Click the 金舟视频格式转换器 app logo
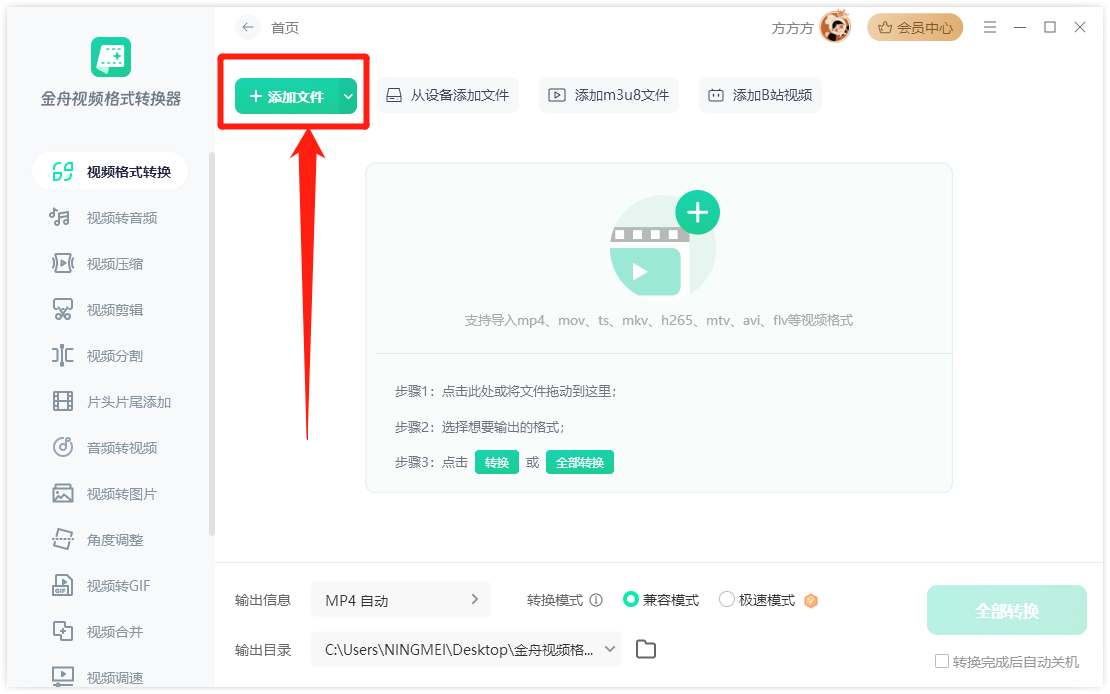This screenshot has width=1110, height=694. [111, 57]
